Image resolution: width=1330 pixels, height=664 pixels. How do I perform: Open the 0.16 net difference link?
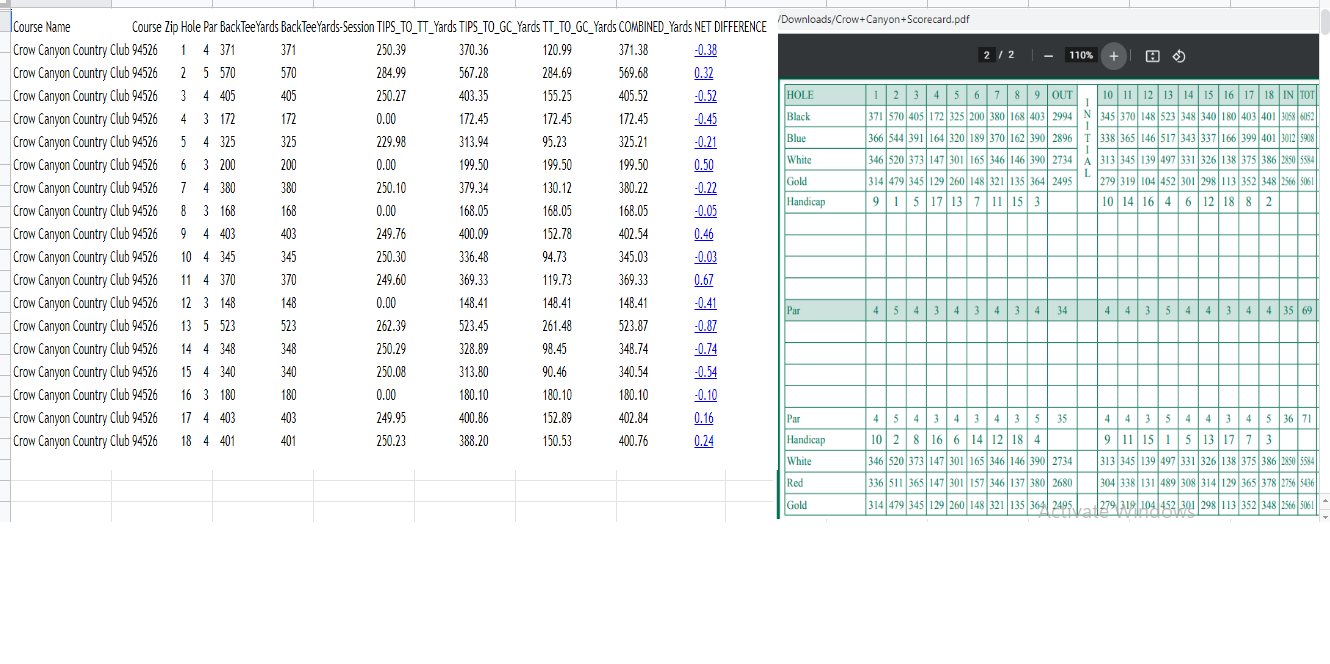pyautogui.click(x=704, y=418)
